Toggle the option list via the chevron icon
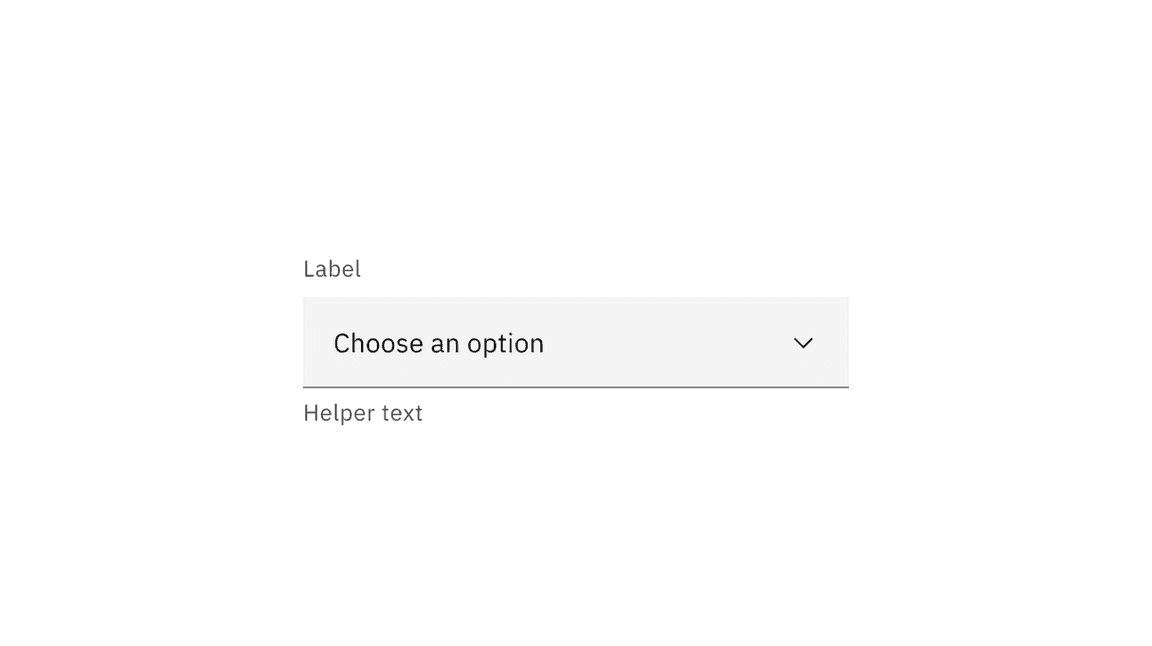Screen dimensions: 1152x646 (803, 343)
